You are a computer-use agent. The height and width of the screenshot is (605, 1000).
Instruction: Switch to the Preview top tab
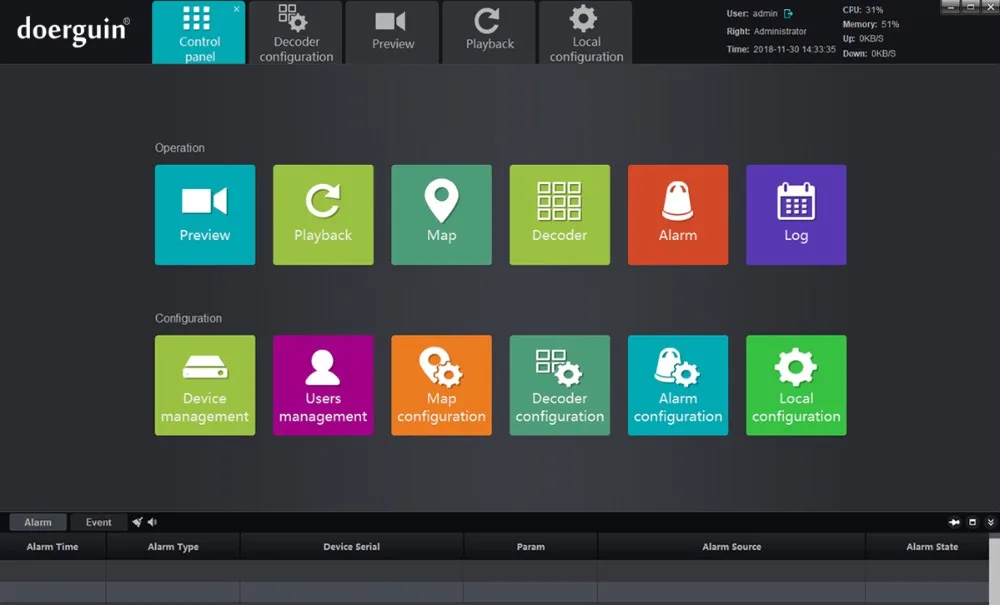click(x=393, y=33)
